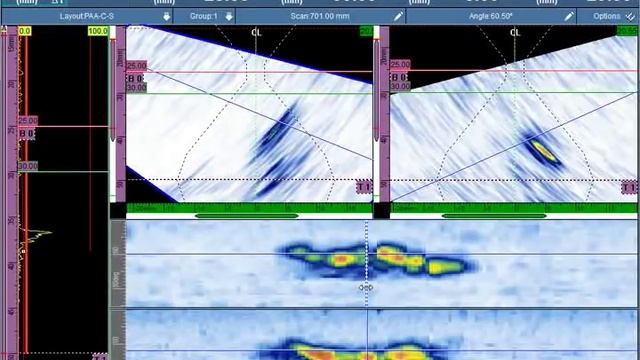Click the left S-scan horizontal scrollbar thumb
This screenshot has height=360, width=640.
(247, 216)
